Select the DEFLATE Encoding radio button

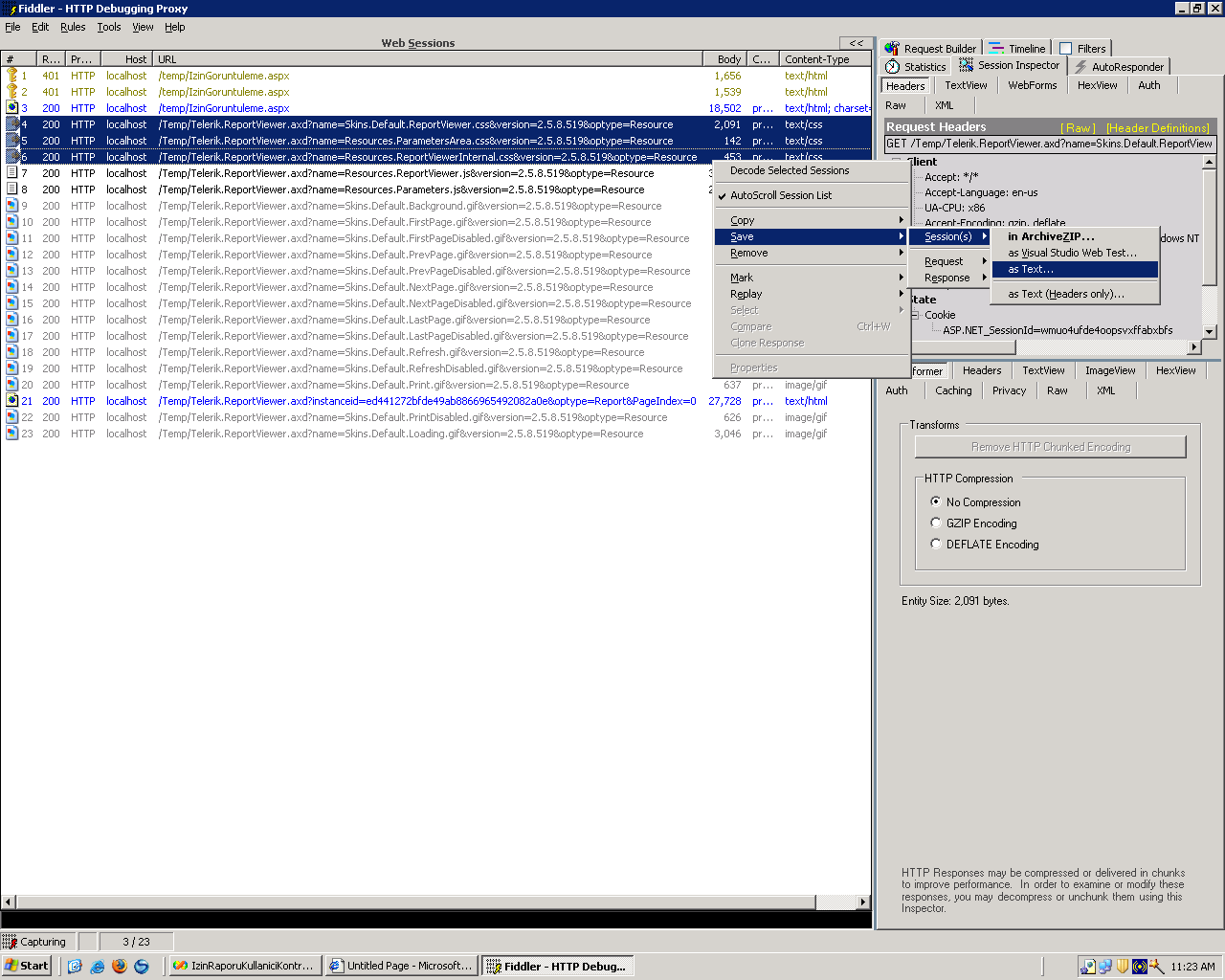point(936,544)
